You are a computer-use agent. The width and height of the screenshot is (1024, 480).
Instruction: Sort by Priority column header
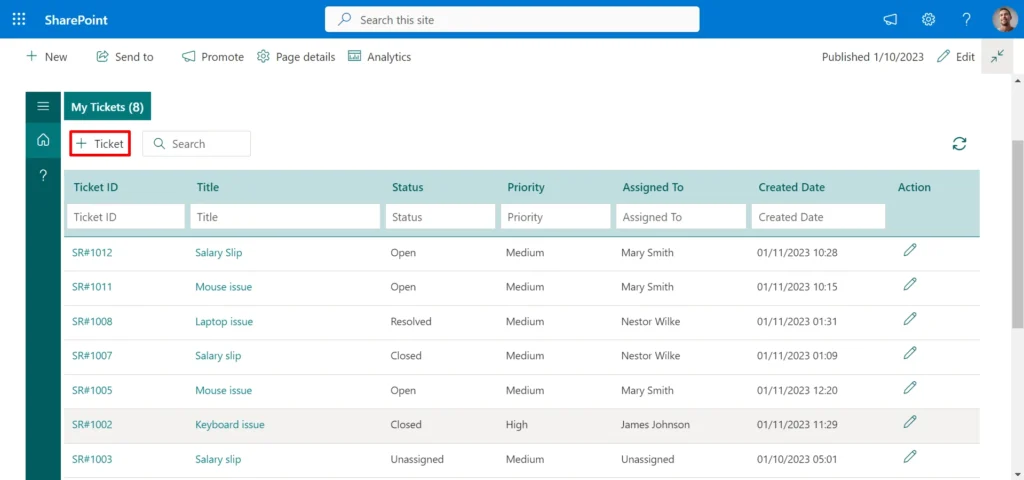click(x=526, y=187)
